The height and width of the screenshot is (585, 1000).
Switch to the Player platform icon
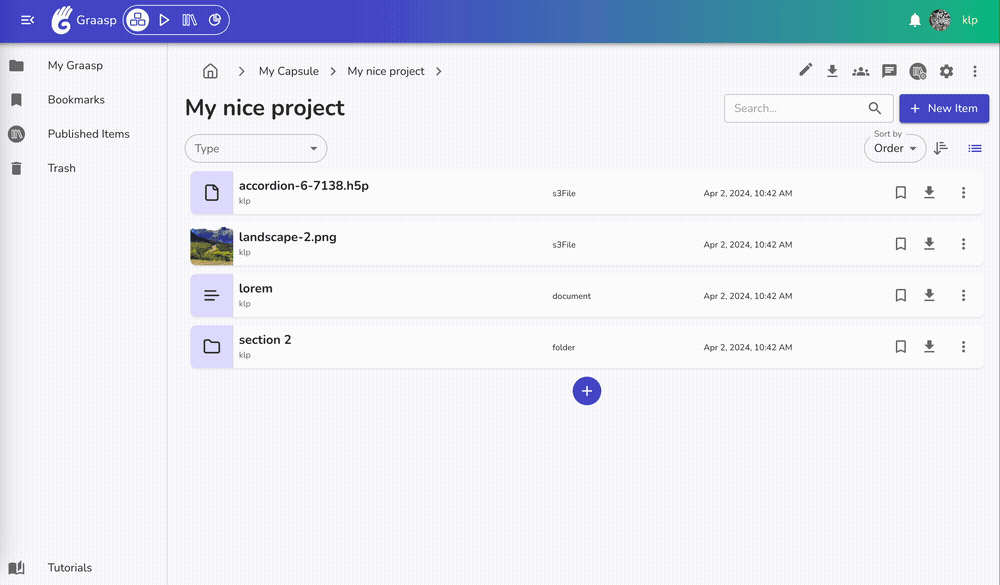(164, 20)
